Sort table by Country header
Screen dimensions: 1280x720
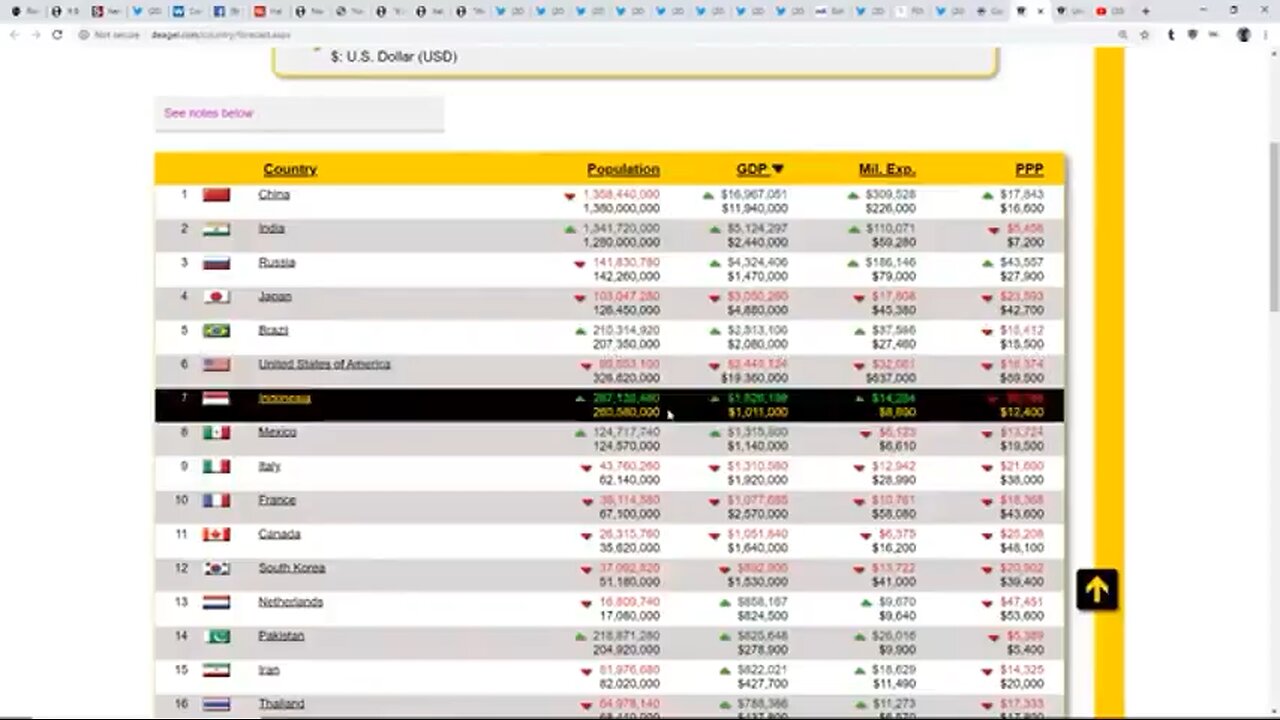pyautogui.click(x=290, y=169)
